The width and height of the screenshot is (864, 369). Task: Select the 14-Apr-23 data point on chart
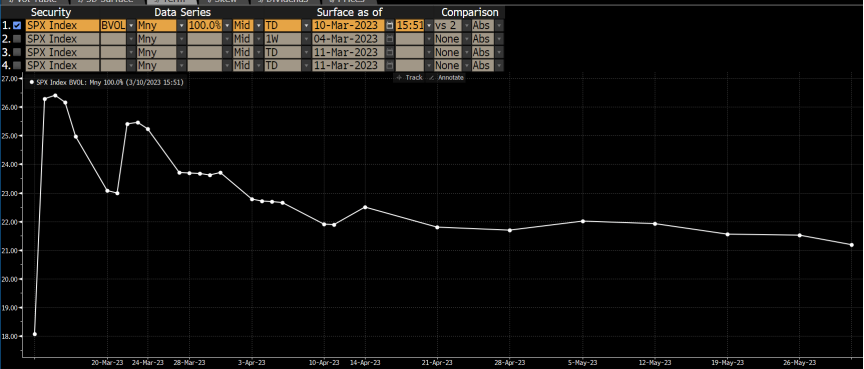coord(365,207)
